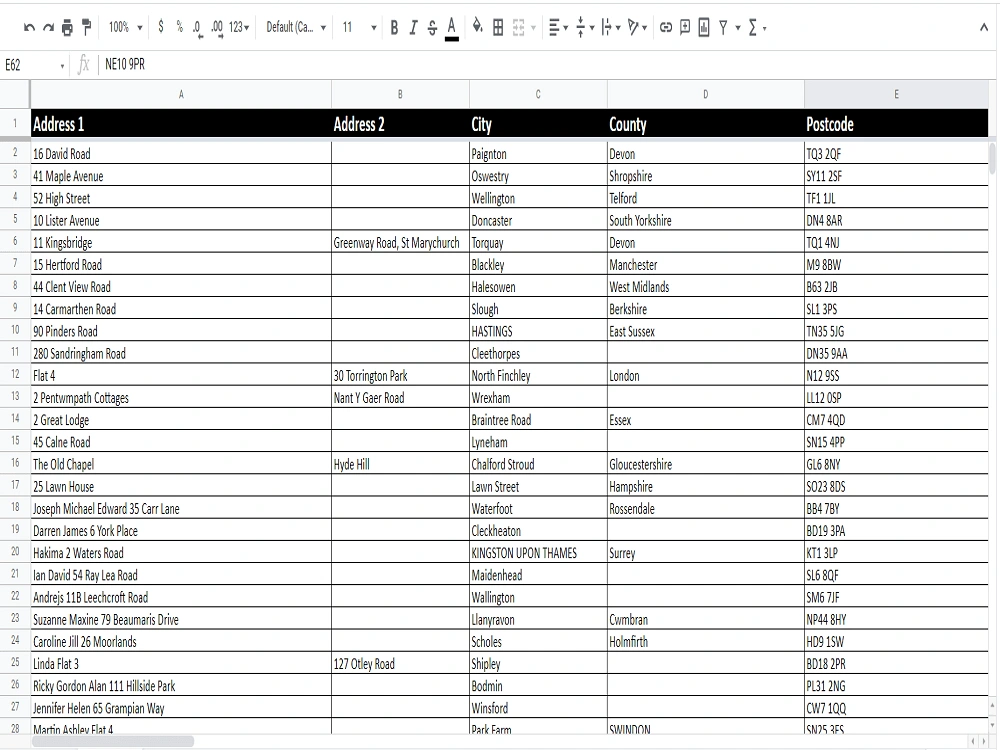Click the horizontal scrollbar thumb

coord(112,741)
